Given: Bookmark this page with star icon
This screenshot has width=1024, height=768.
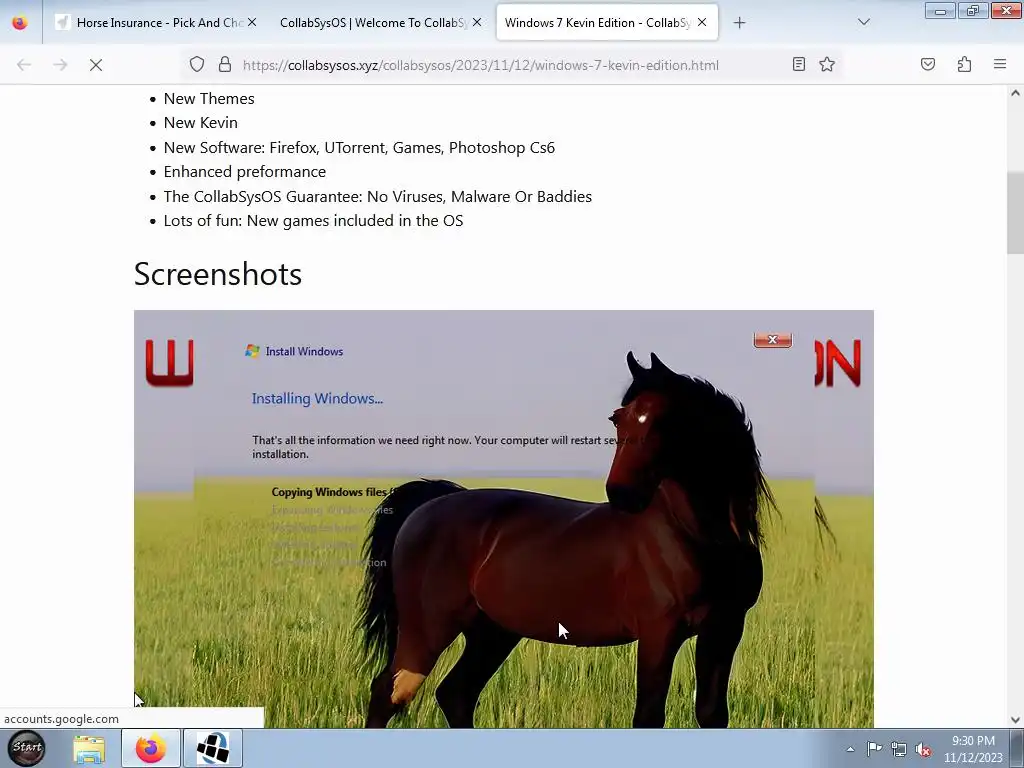Looking at the screenshot, I should tap(827, 64).
